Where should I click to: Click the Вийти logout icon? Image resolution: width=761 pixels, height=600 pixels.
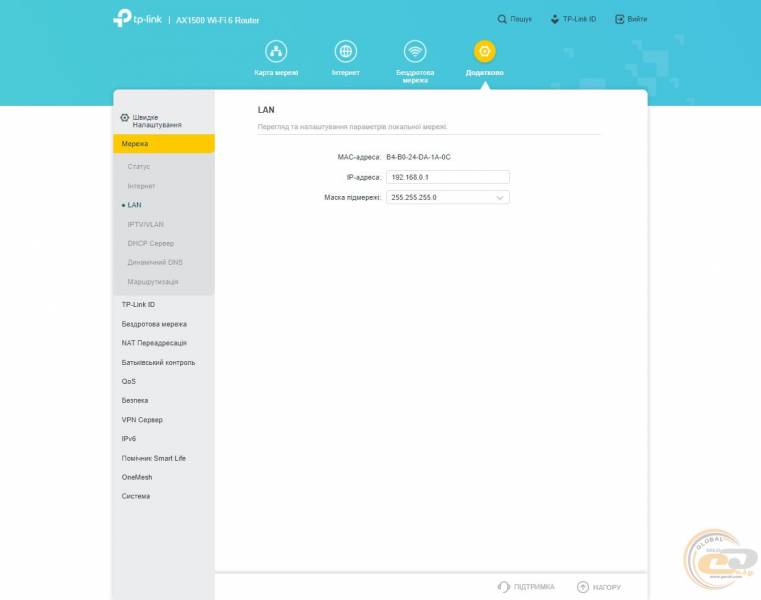(620, 19)
